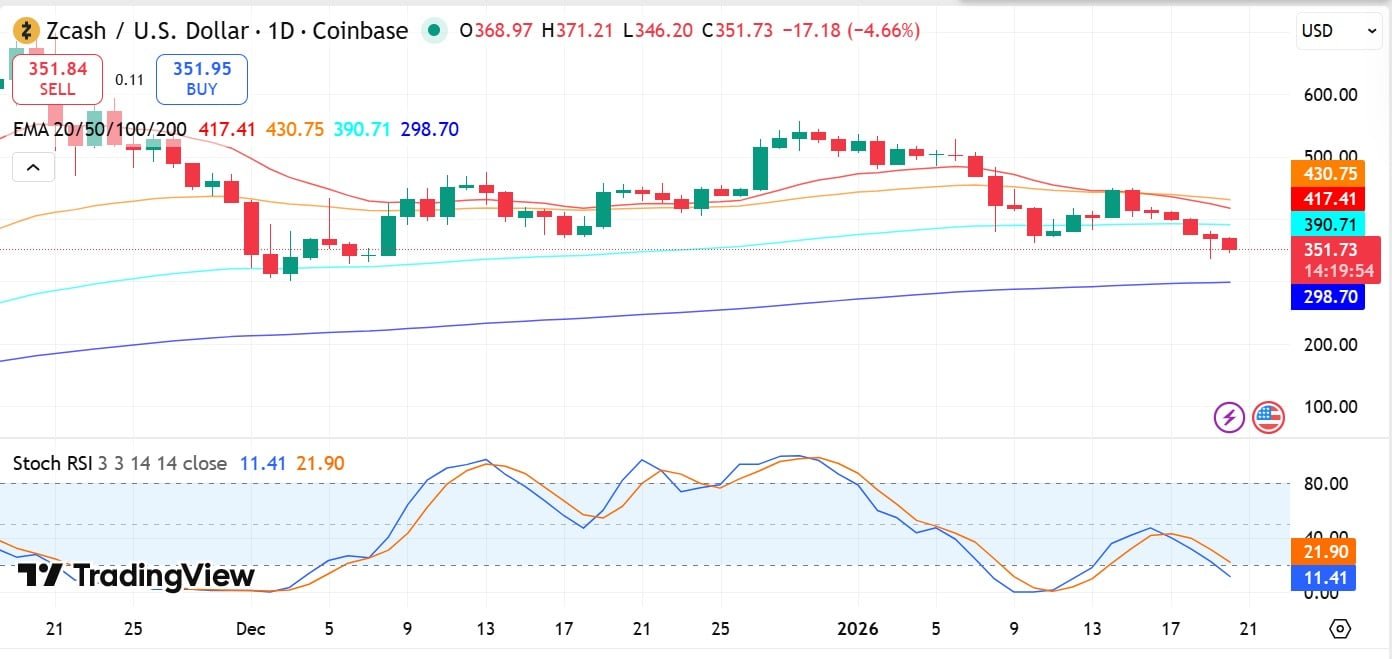Open chart settings icon in bottom-right corner
This screenshot has width=1392, height=659.
tap(1340, 629)
